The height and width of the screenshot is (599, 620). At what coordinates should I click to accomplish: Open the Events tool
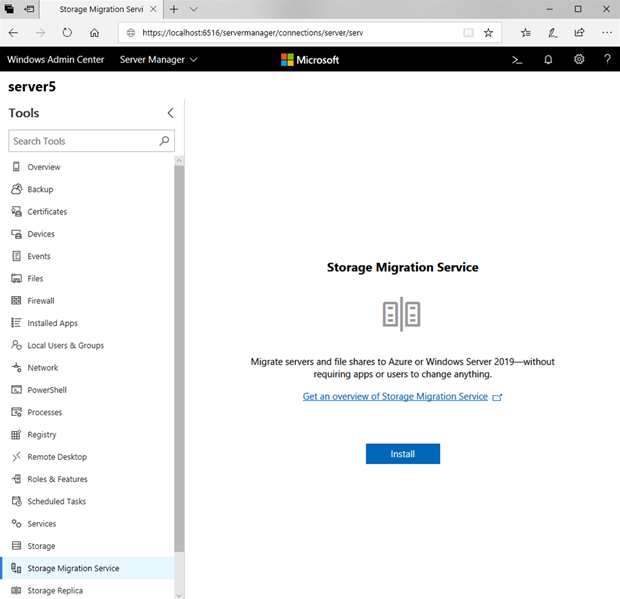coord(87,256)
